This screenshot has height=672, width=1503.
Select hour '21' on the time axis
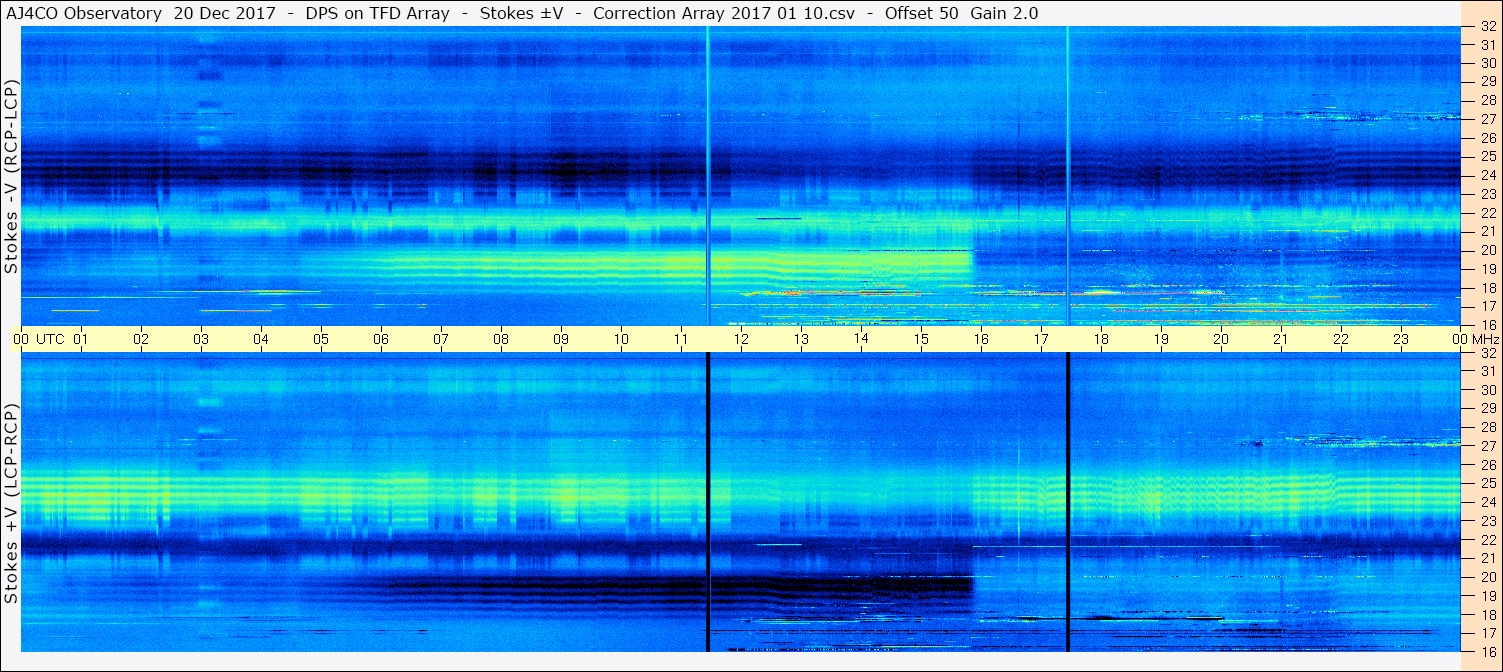coord(1281,339)
